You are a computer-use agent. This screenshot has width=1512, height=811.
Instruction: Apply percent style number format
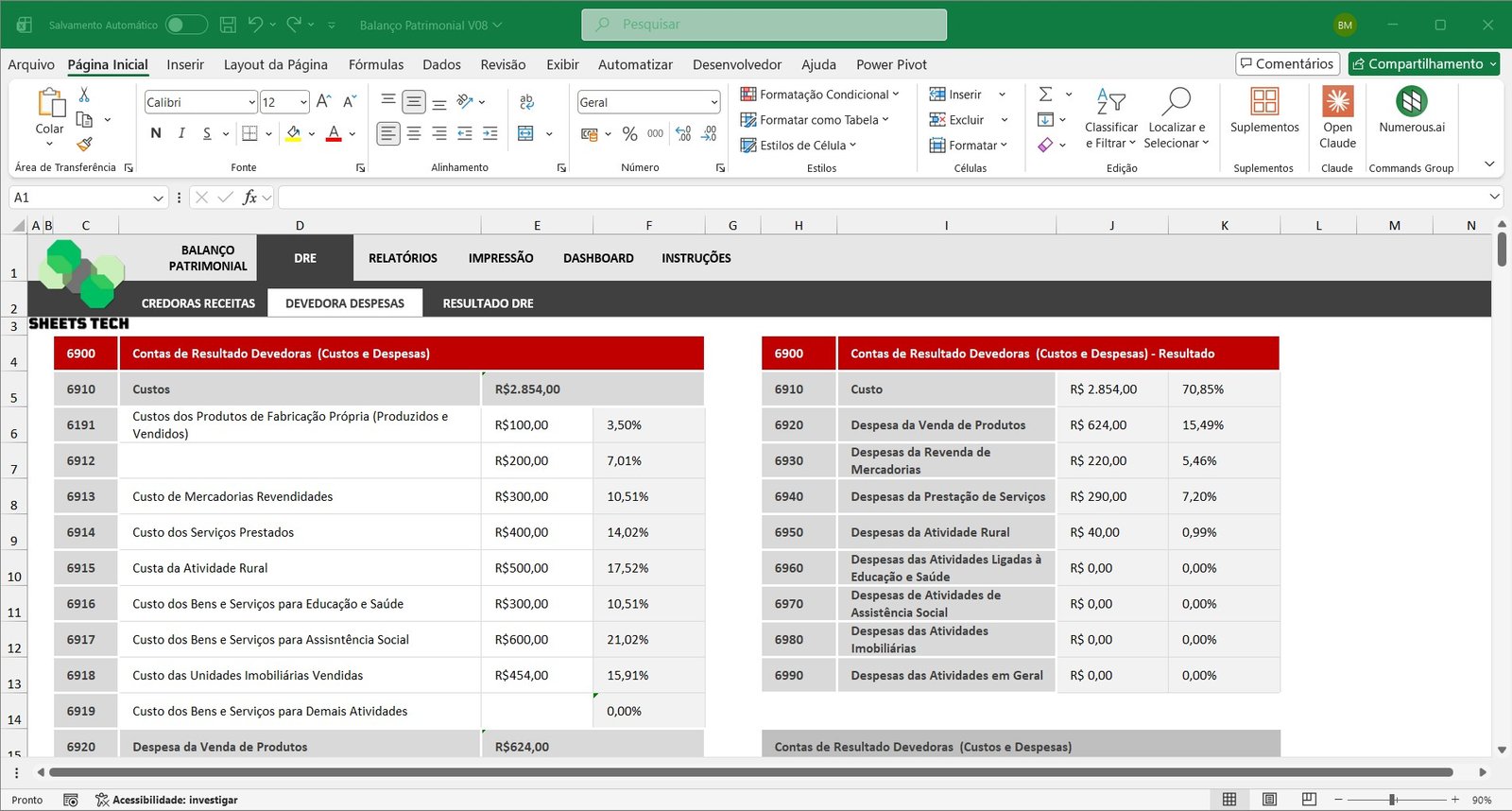coord(630,134)
